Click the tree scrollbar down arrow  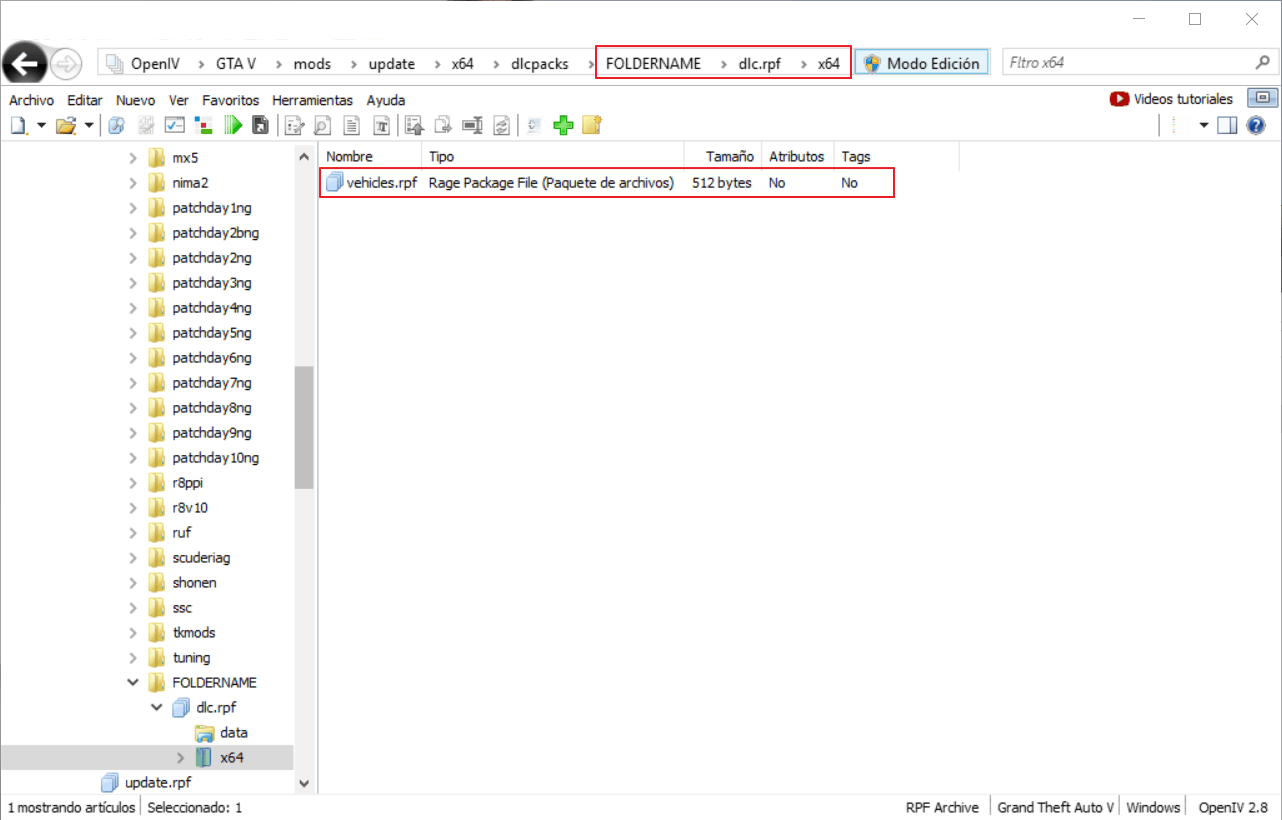click(x=304, y=784)
